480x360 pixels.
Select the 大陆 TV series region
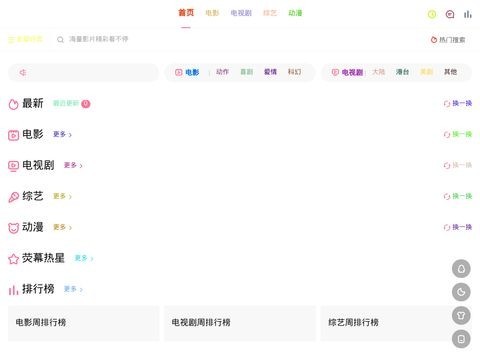[379, 72]
